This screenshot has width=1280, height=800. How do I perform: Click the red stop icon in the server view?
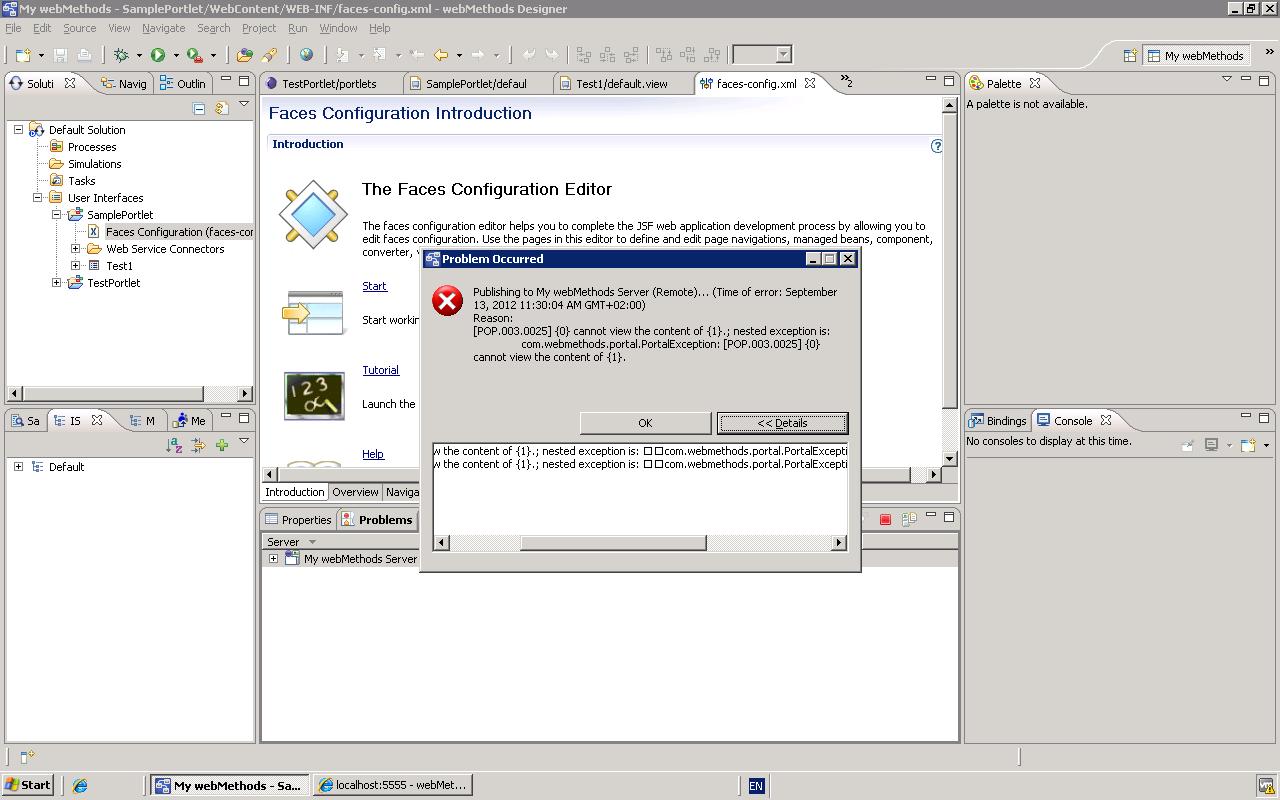885,519
